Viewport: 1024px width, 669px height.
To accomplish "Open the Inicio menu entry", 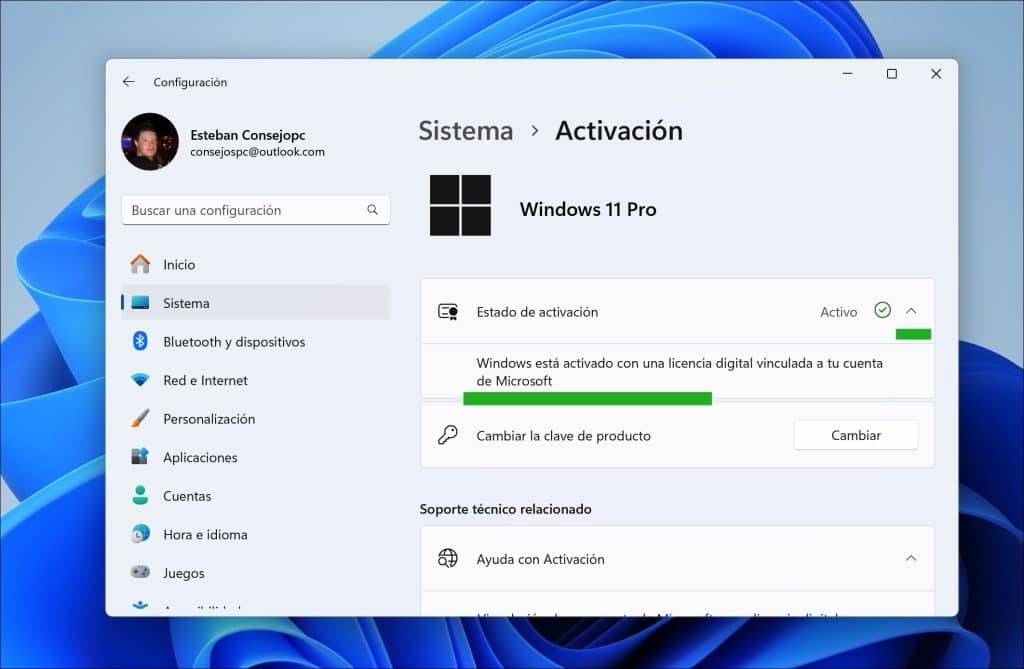I will pyautogui.click(x=256, y=264).
